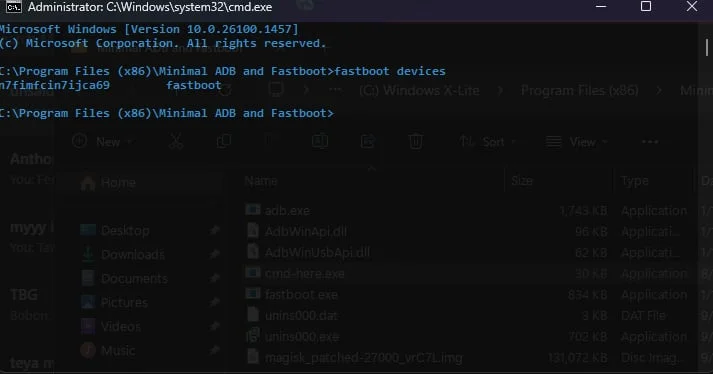
Task: Click the Desktop folder icon in sidebar
Action: point(88,230)
